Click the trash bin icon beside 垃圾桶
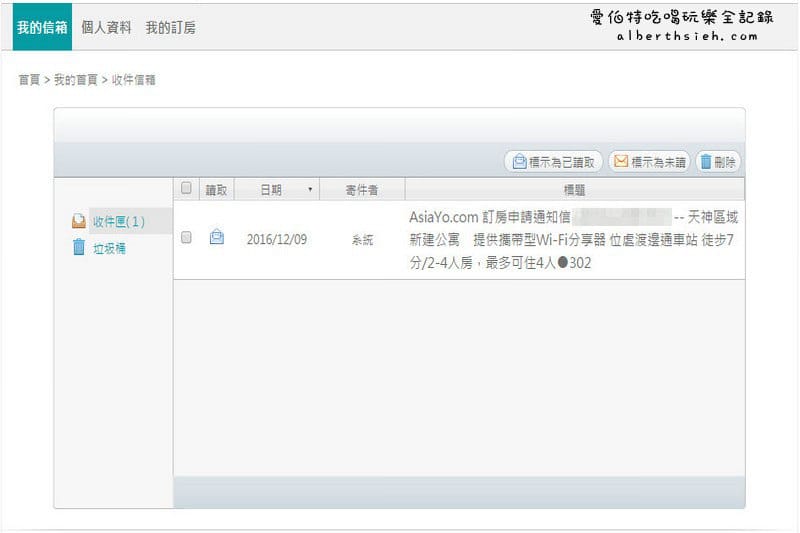The image size is (800, 533). point(79,247)
